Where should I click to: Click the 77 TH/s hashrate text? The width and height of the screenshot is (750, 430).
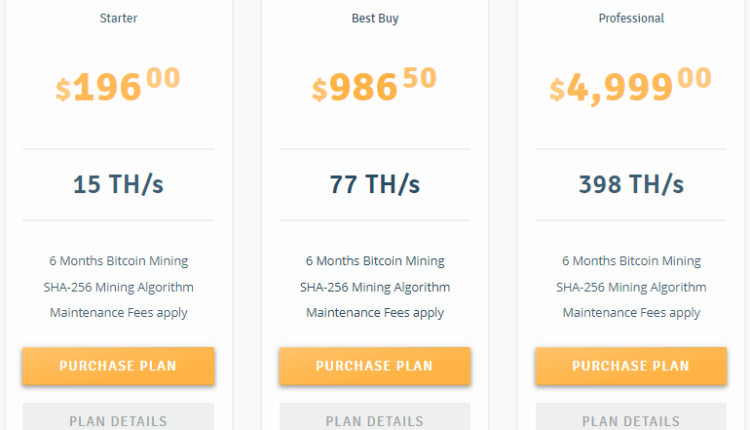(375, 185)
